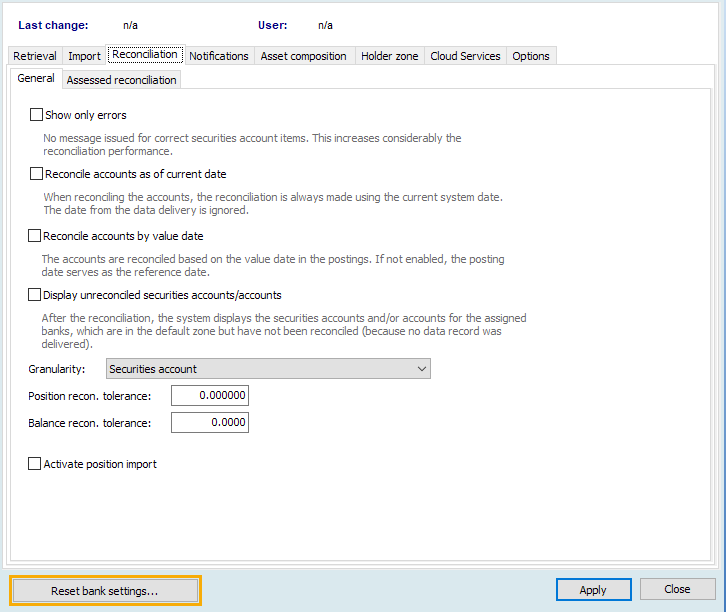Enable the Show only errors checkbox
Image resolution: width=726 pixels, height=612 pixels.
(x=37, y=115)
